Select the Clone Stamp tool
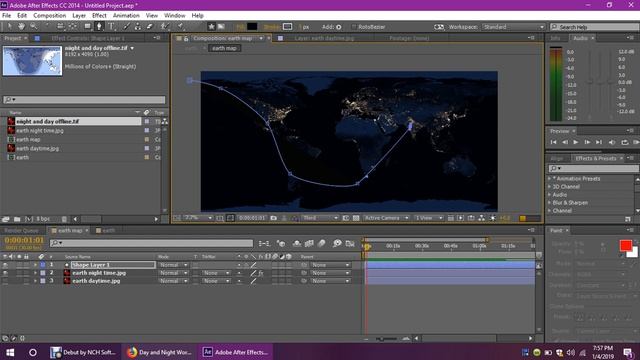This screenshot has height=360, width=640. tap(138, 27)
